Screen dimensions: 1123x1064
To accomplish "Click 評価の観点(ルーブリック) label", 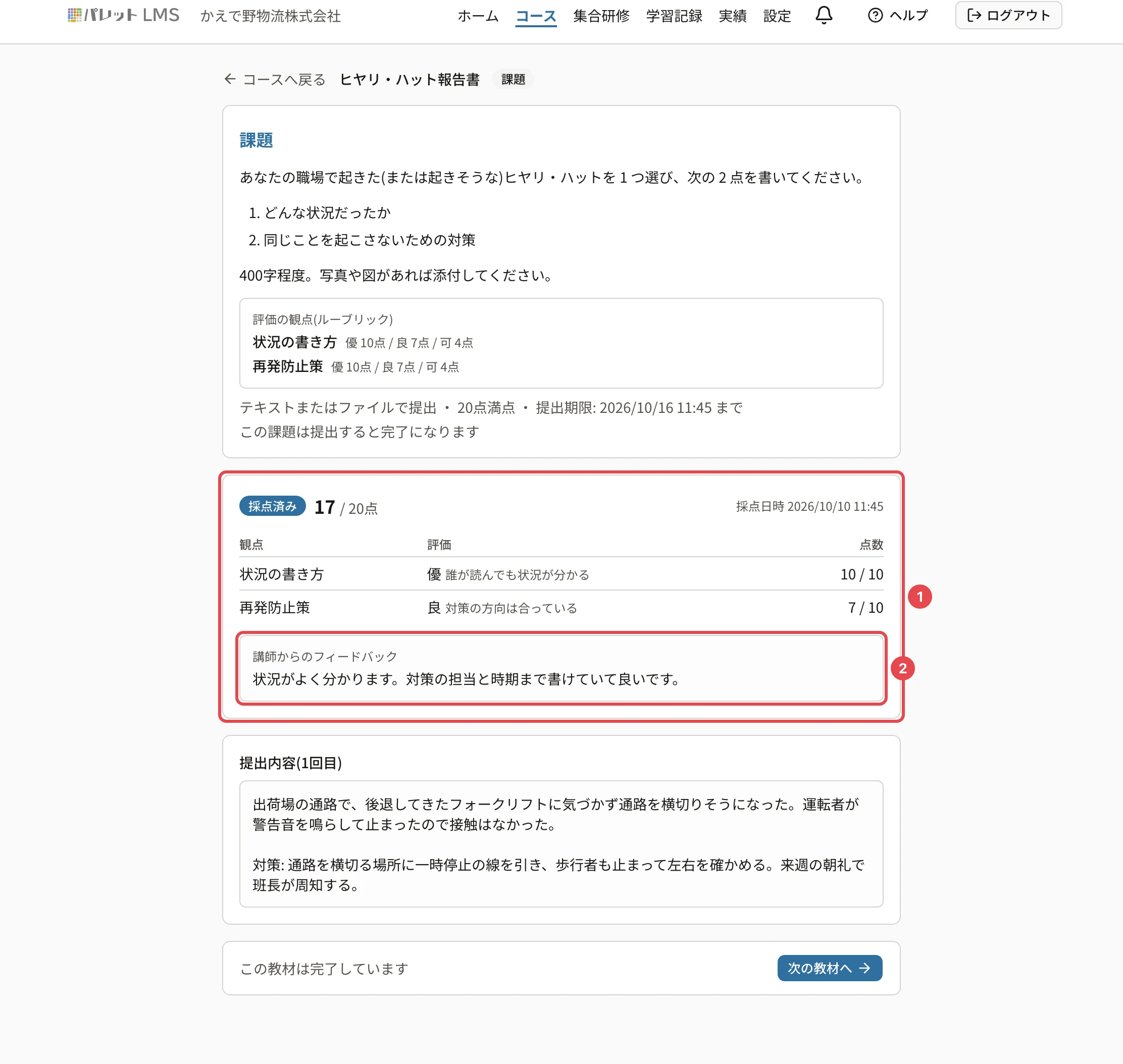I will [x=323, y=320].
